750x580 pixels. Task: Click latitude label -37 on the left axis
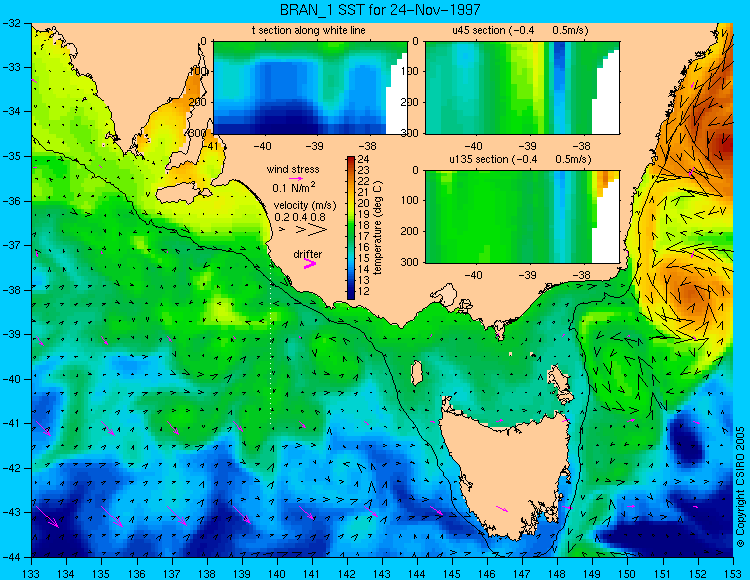pyautogui.click(x=11, y=245)
